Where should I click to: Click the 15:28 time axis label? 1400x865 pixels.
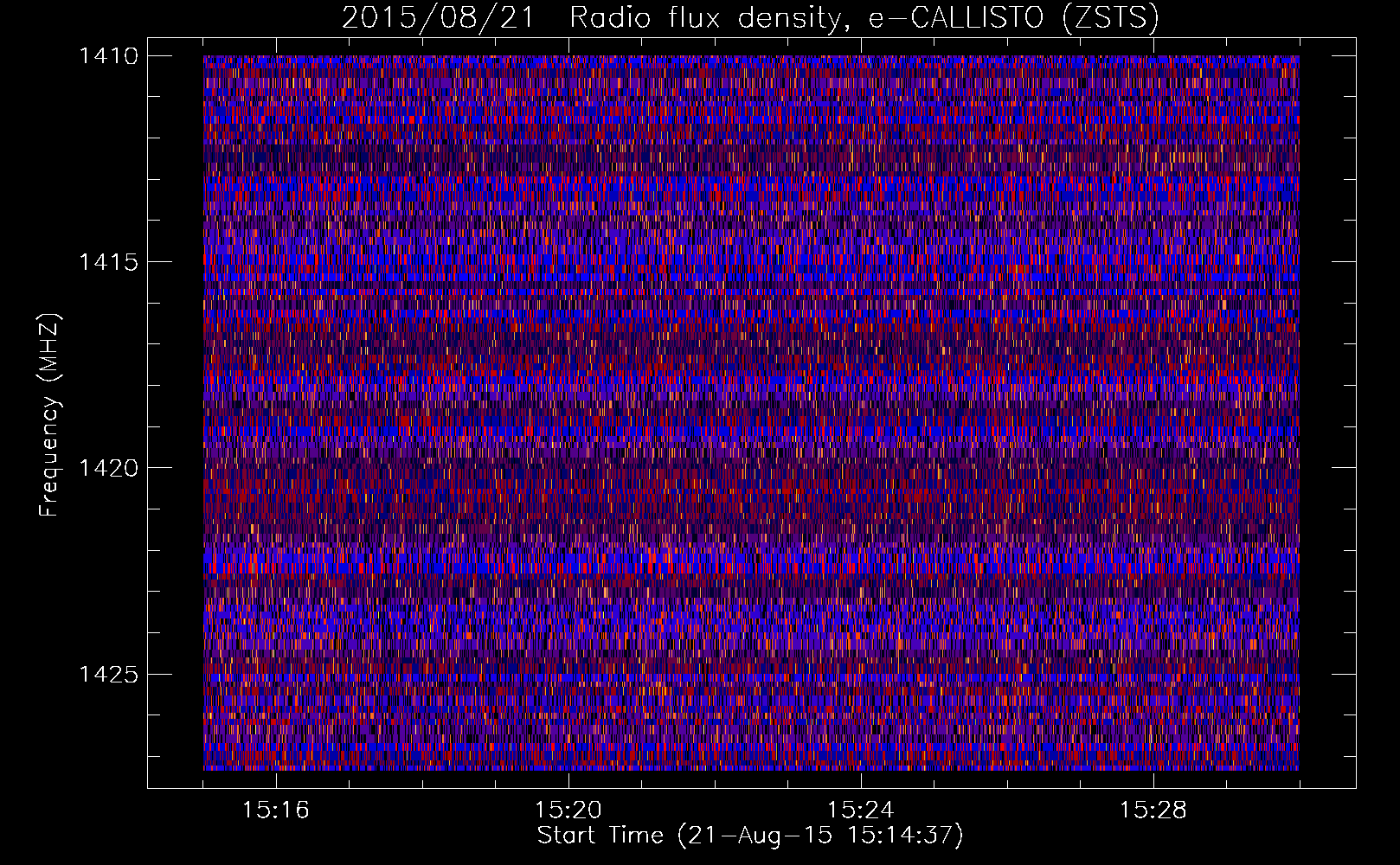click(1153, 810)
